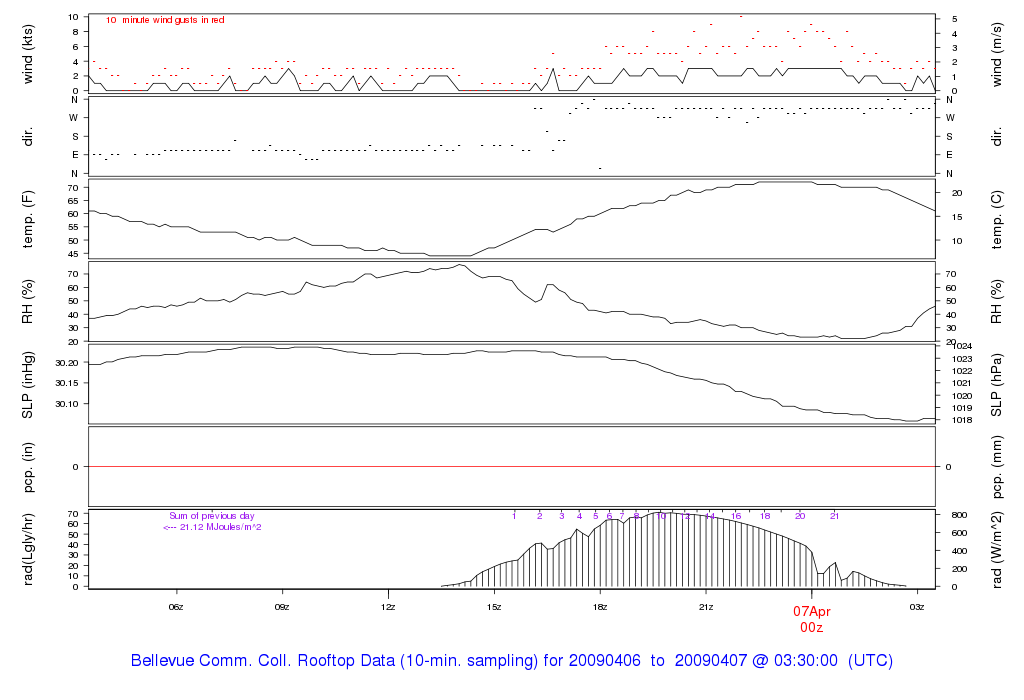Click the red '00z' label under 07Apr
1024x700 pixels.
coord(812,628)
